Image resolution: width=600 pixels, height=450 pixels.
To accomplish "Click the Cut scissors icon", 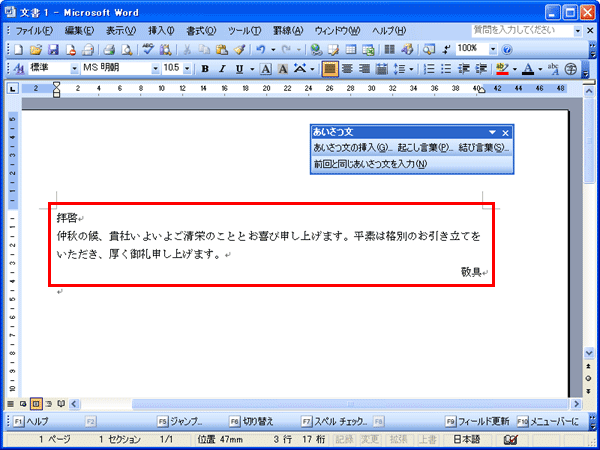I will [187, 49].
